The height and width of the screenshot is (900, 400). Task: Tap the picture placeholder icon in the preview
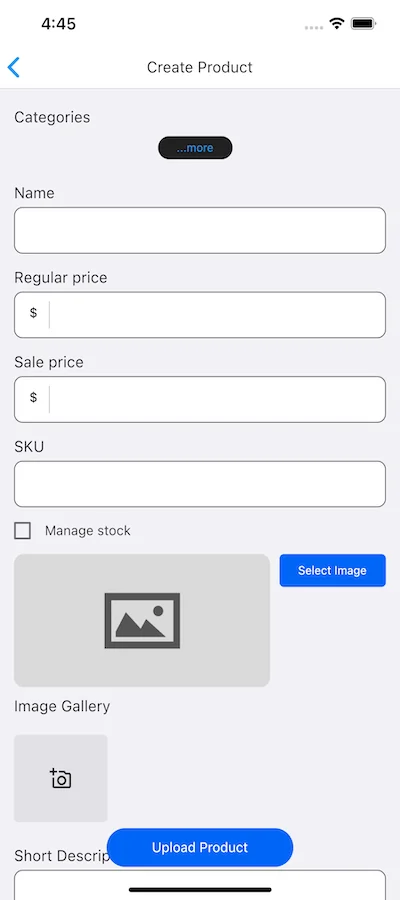(x=142, y=620)
